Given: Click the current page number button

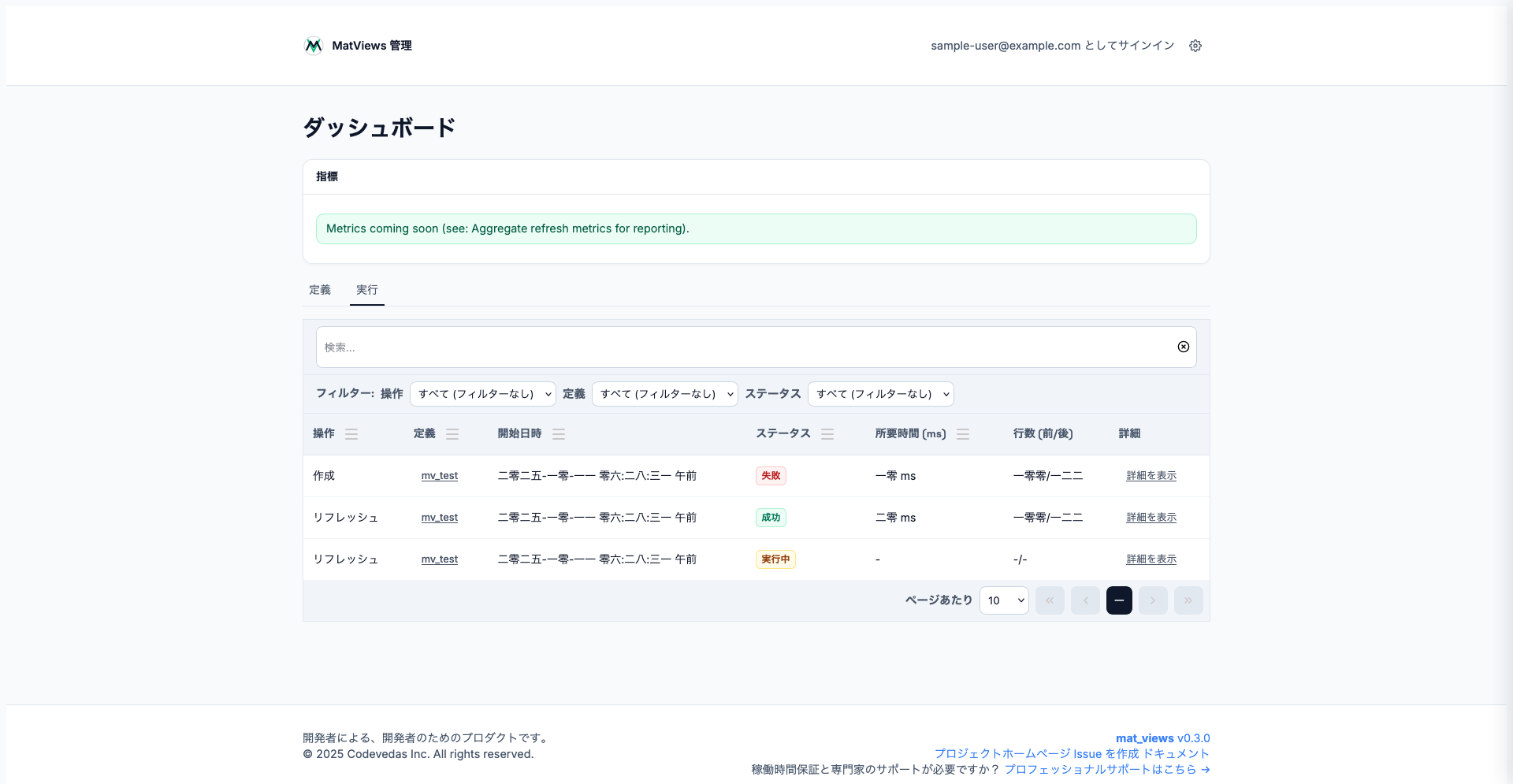Looking at the screenshot, I should 1119,600.
